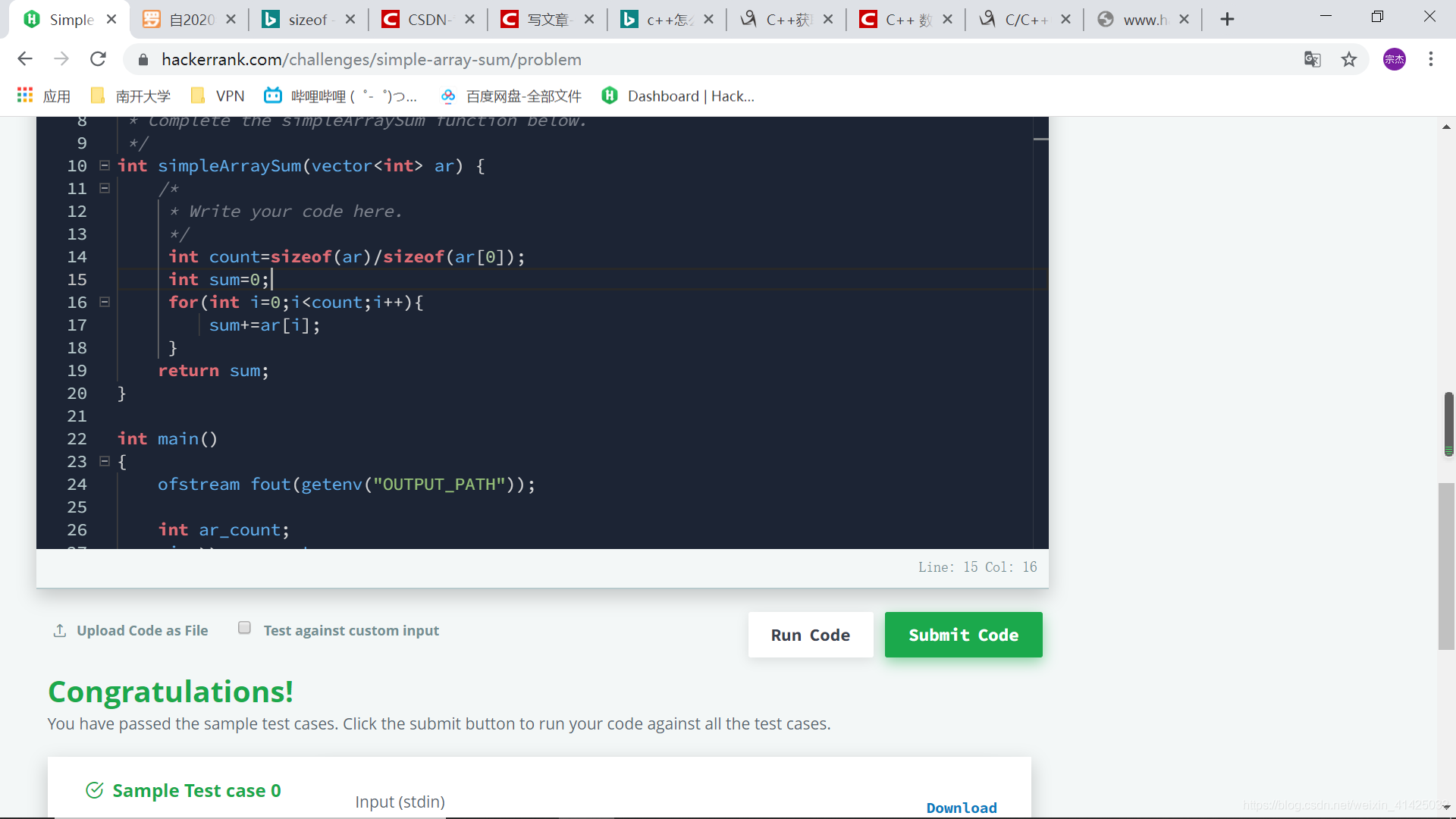Collapse the for-loop block at line 16

(x=105, y=303)
